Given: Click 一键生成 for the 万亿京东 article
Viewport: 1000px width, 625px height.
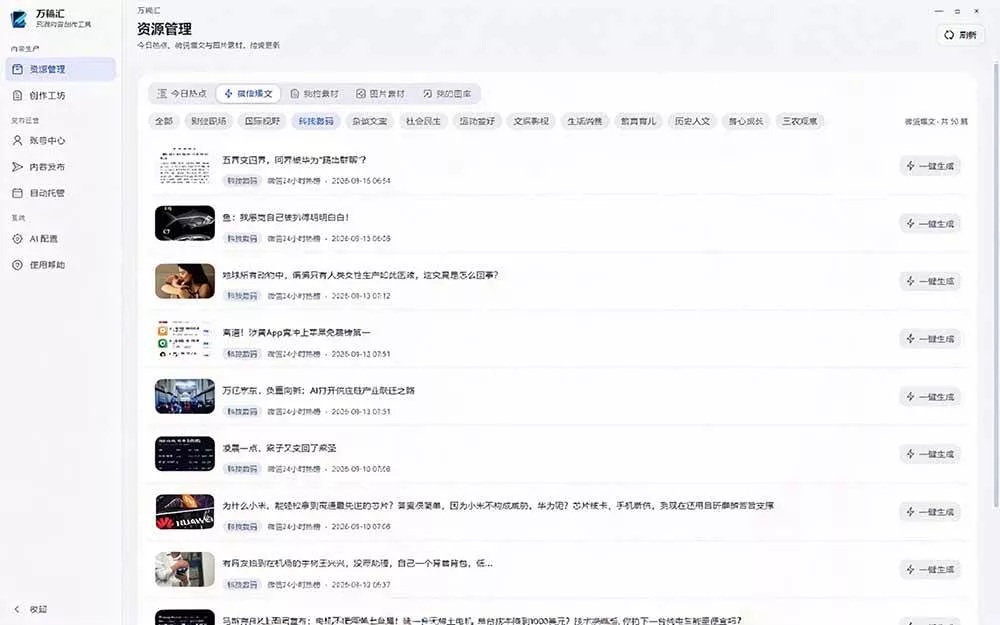Looking at the screenshot, I should (x=930, y=397).
